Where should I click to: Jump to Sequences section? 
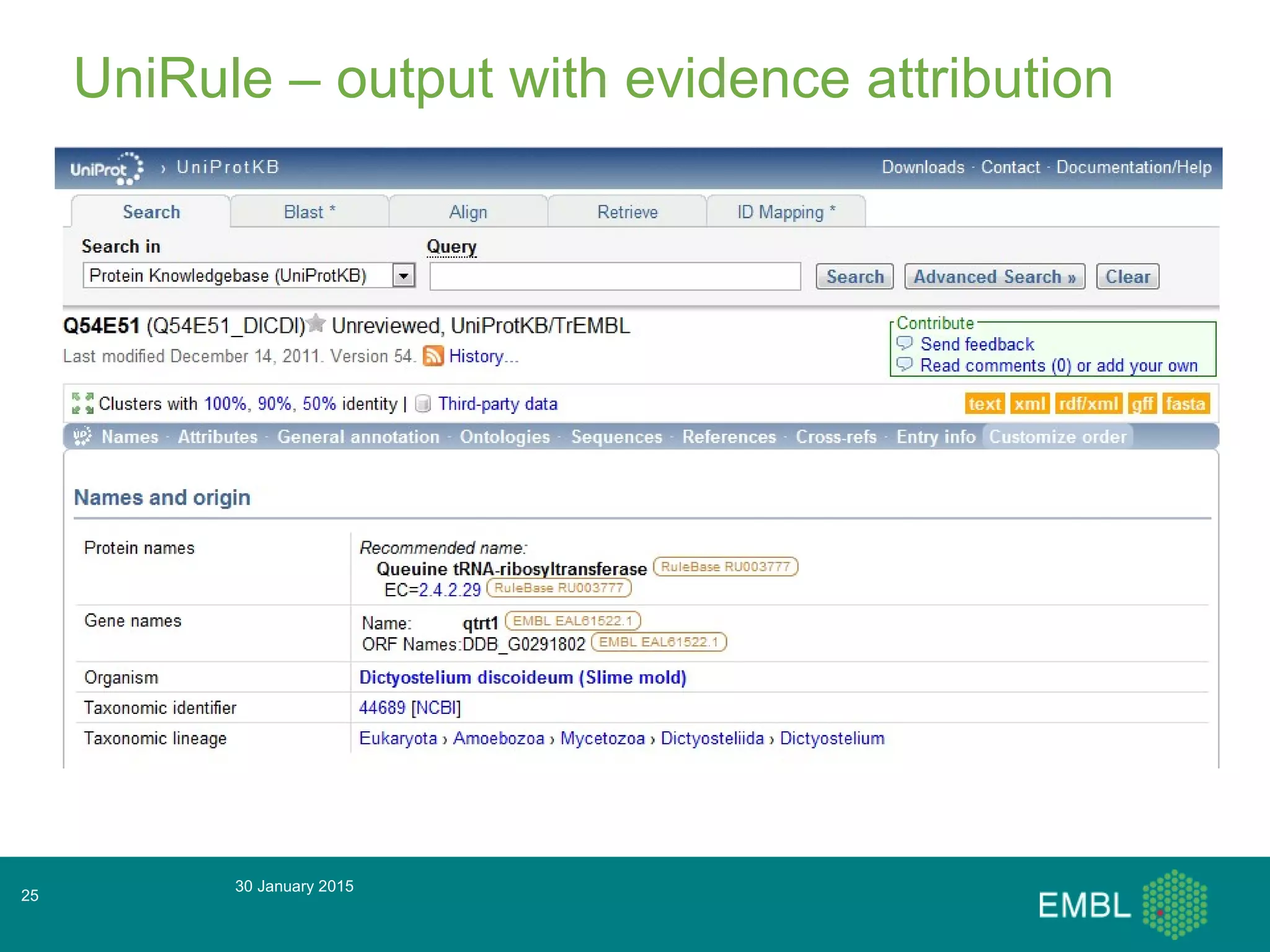click(x=616, y=437)
